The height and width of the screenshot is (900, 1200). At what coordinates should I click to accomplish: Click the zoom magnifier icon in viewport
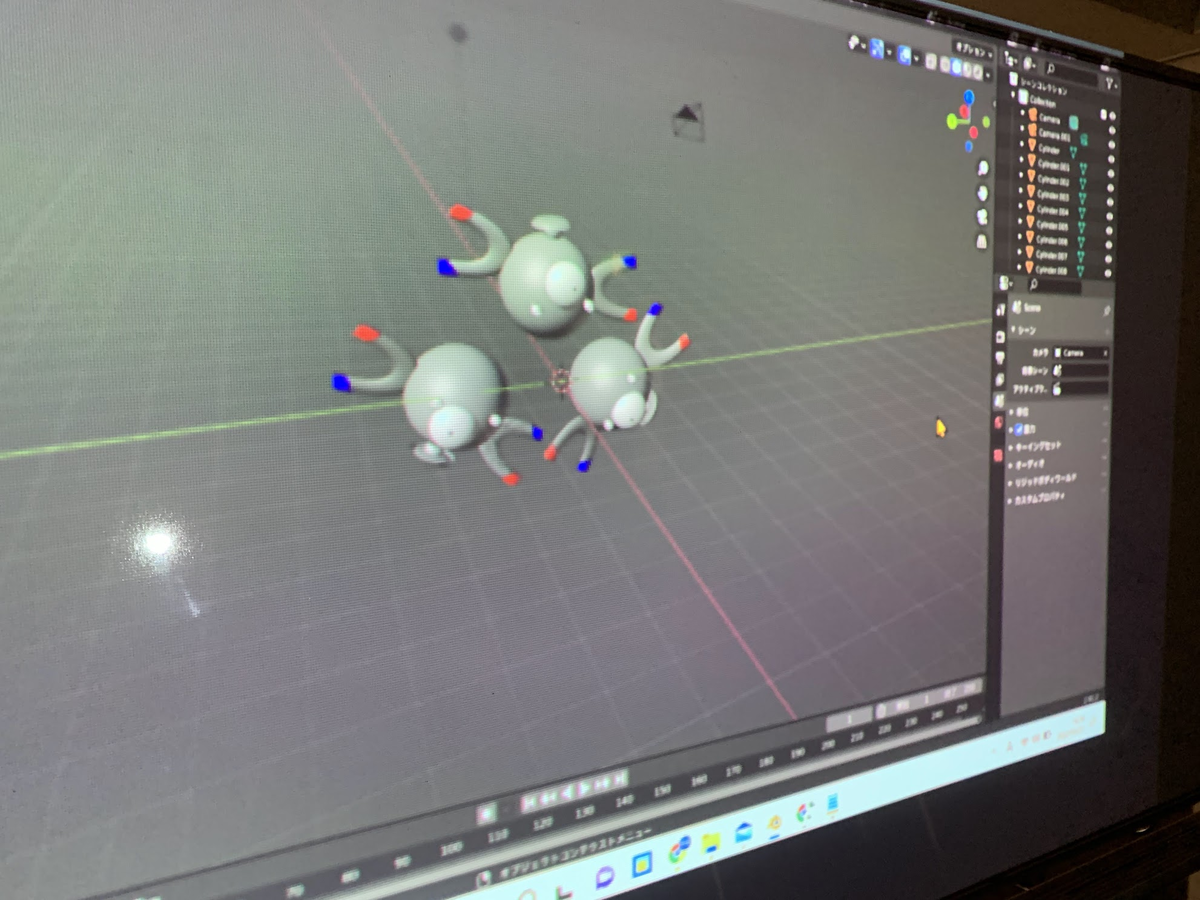point(983,168)
